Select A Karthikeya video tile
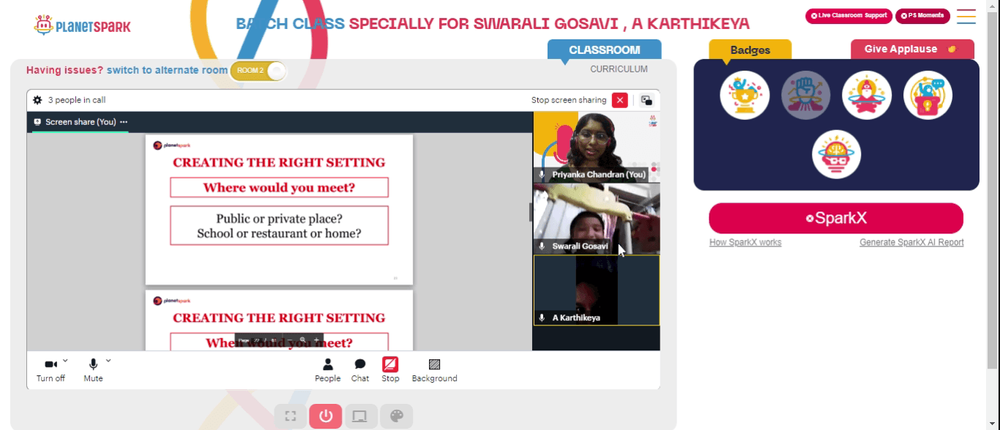Screen dimensions: 1000x430 coord(596,290)
